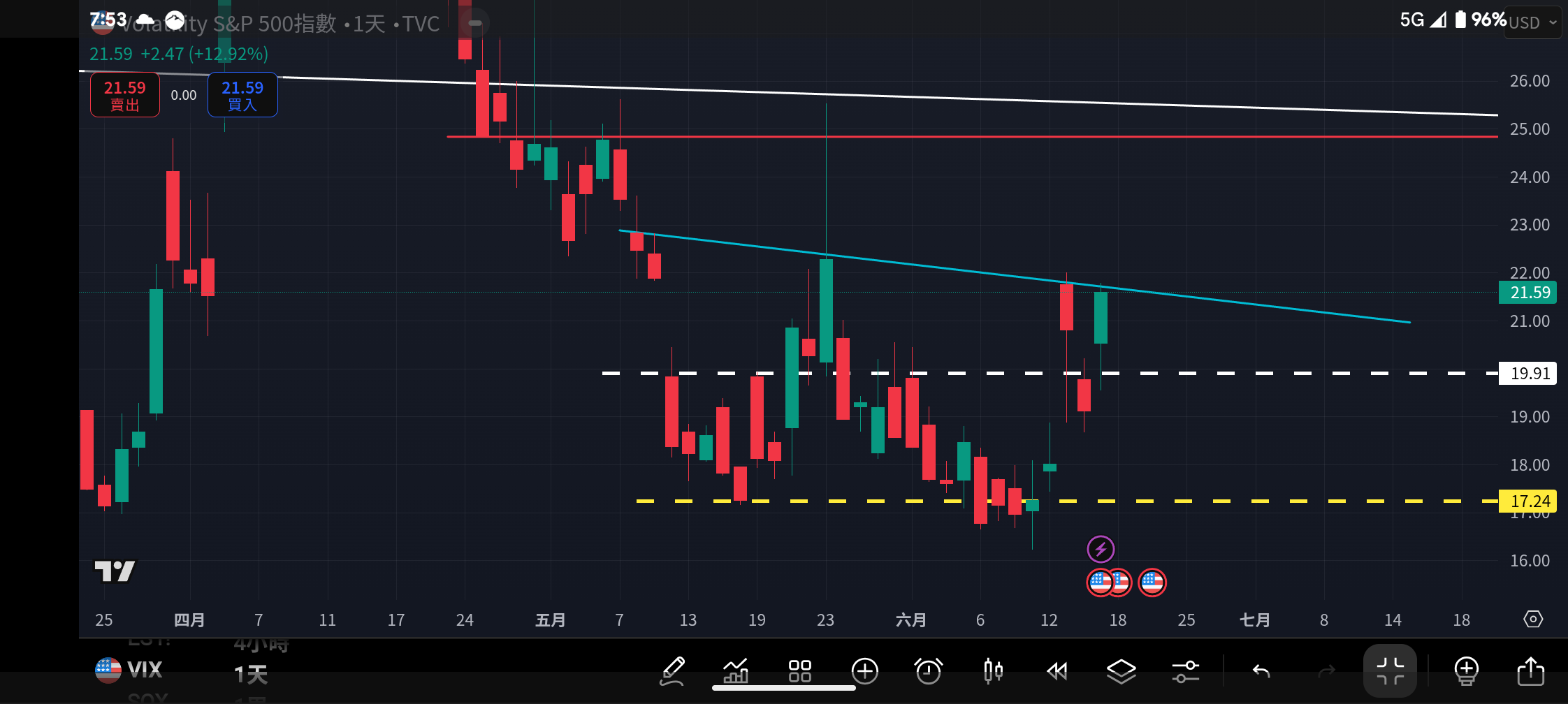Screen dimensions: 1568x704
Task: Change the 1天 interval in the bottom bar
Action: [251, 675]
